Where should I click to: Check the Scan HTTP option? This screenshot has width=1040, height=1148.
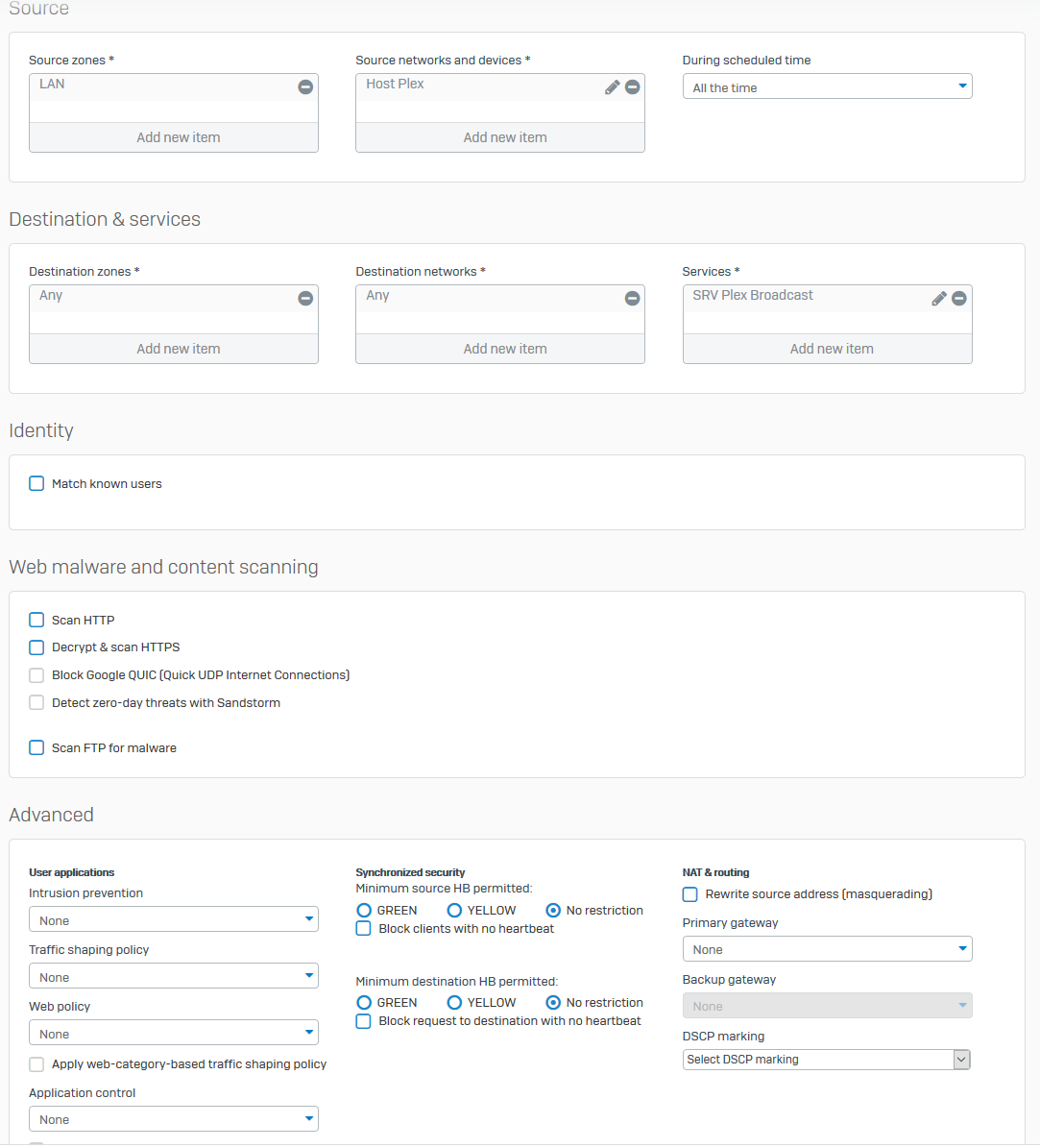click(36, 620)
